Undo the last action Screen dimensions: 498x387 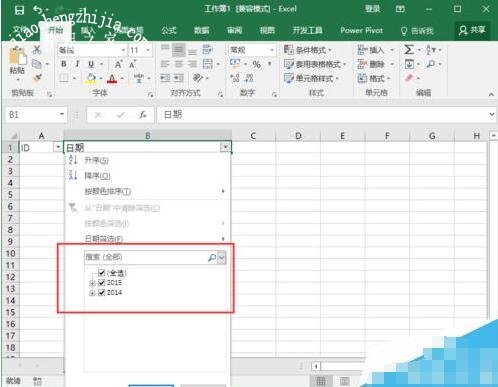38,10
